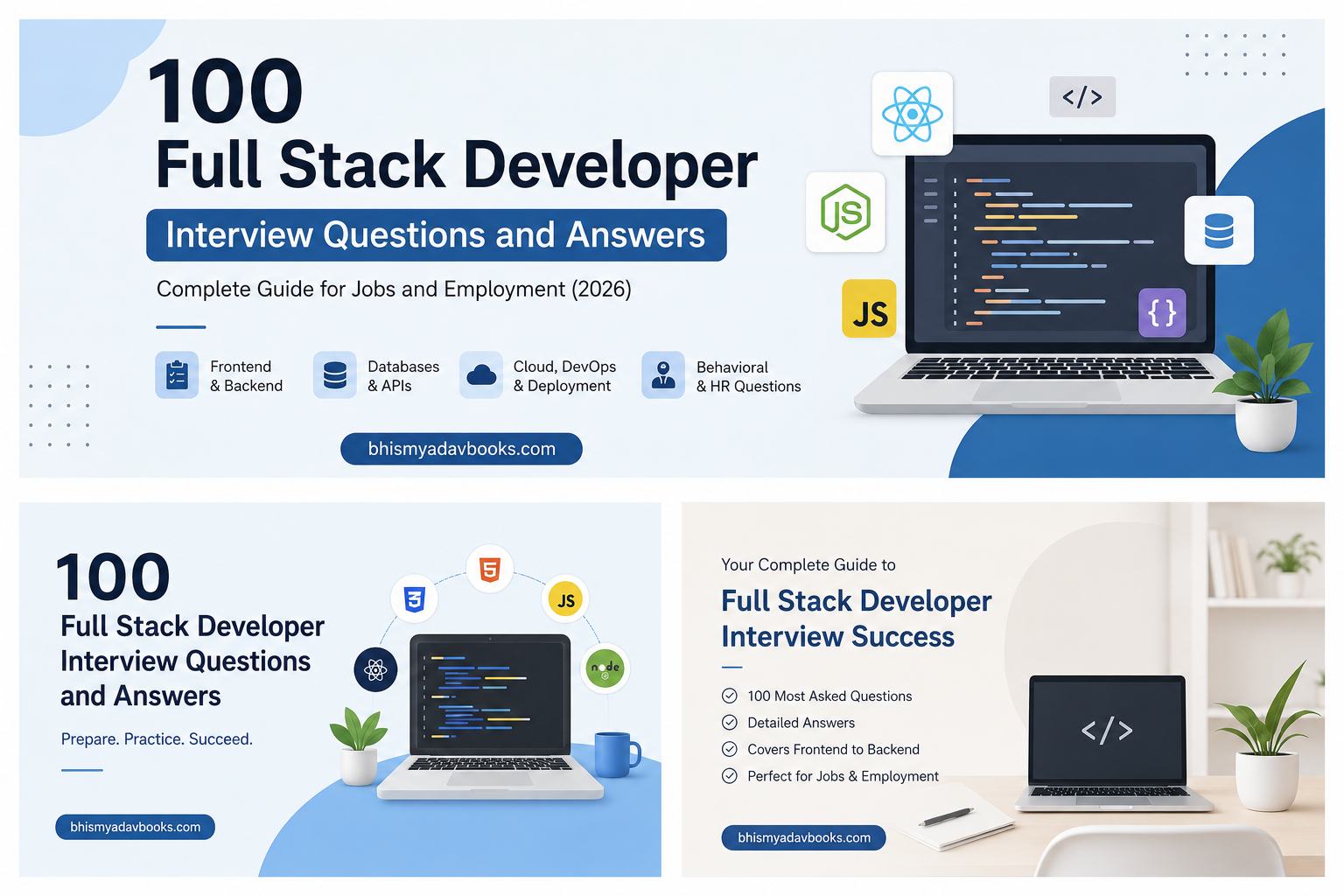The image size is (1344, 896).
Task: Click the round yellow JS icon in bottom-left banner
Action: (x=566, y=599)
